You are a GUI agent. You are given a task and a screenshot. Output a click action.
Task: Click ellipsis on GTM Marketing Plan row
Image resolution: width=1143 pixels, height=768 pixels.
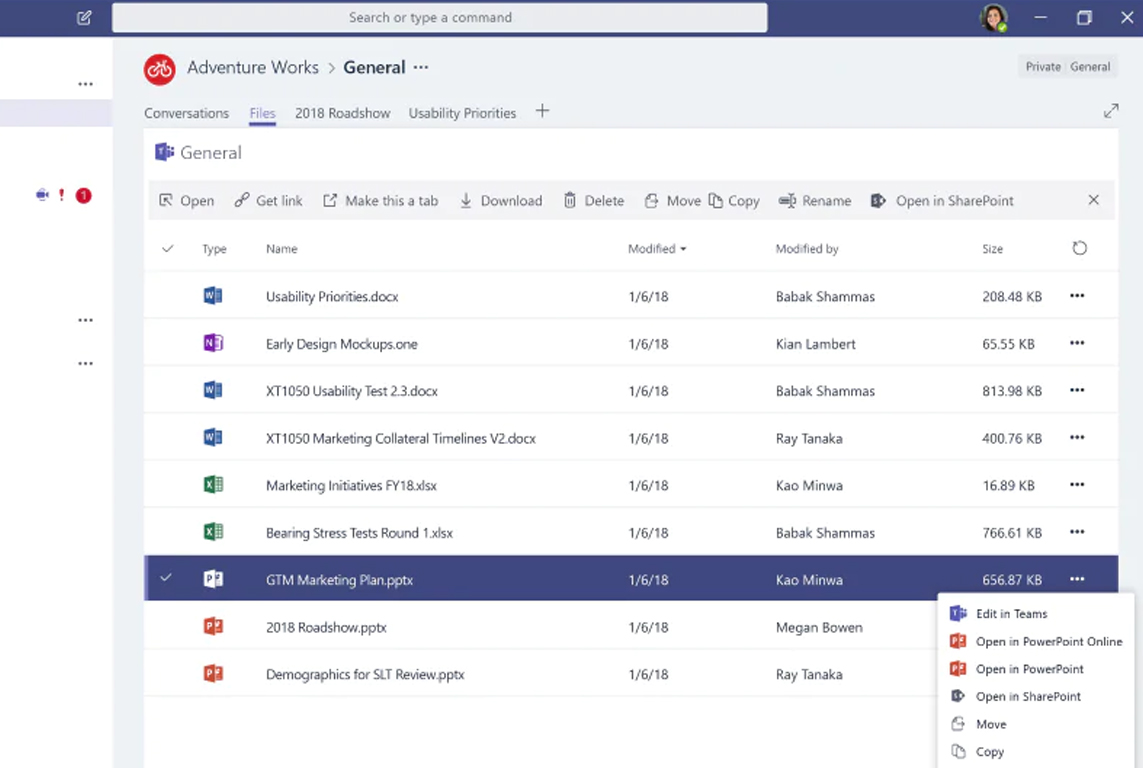pos(1077,579)
